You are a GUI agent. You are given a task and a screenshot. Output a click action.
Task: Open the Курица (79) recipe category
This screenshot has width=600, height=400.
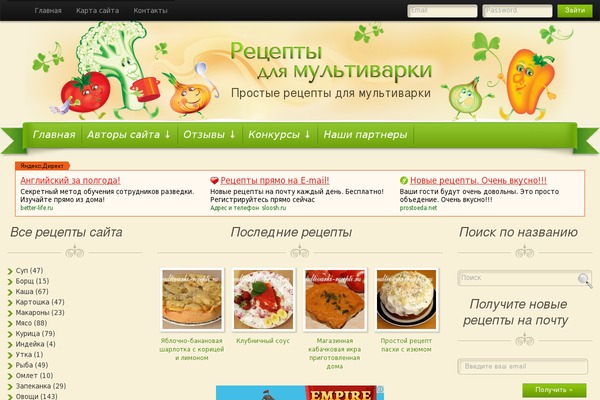point(35,334)
